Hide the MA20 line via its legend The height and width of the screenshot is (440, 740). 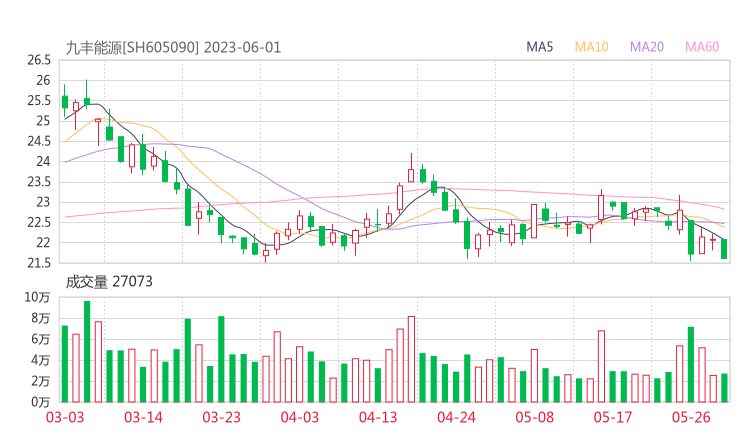tap(647, 47)
